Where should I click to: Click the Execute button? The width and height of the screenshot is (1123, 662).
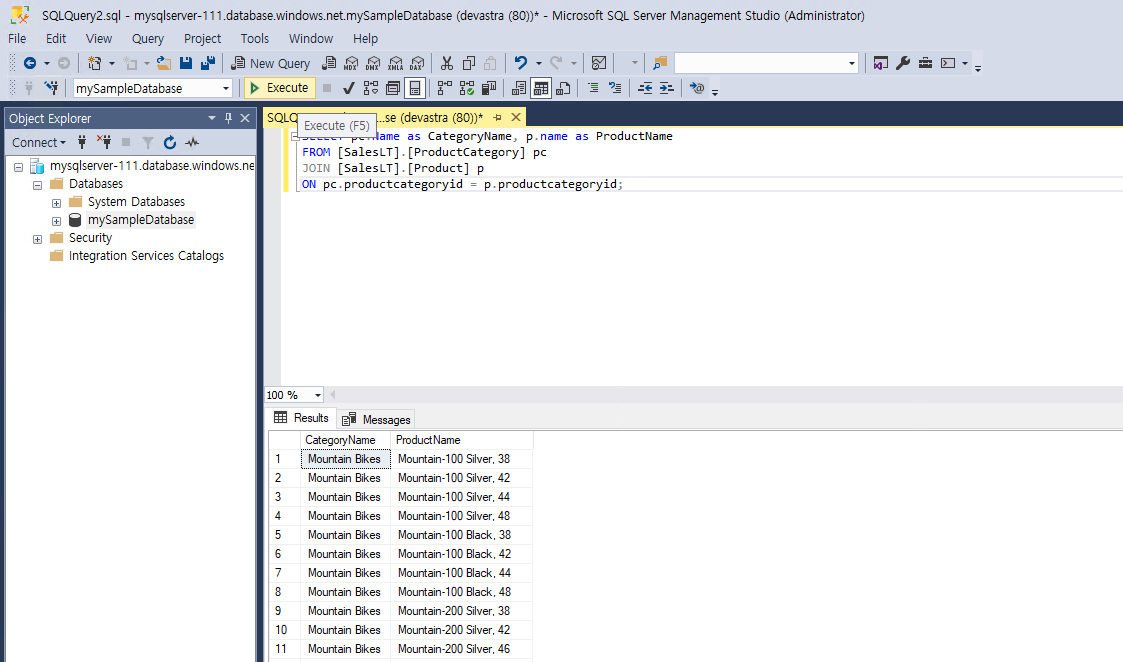point(279,88)
